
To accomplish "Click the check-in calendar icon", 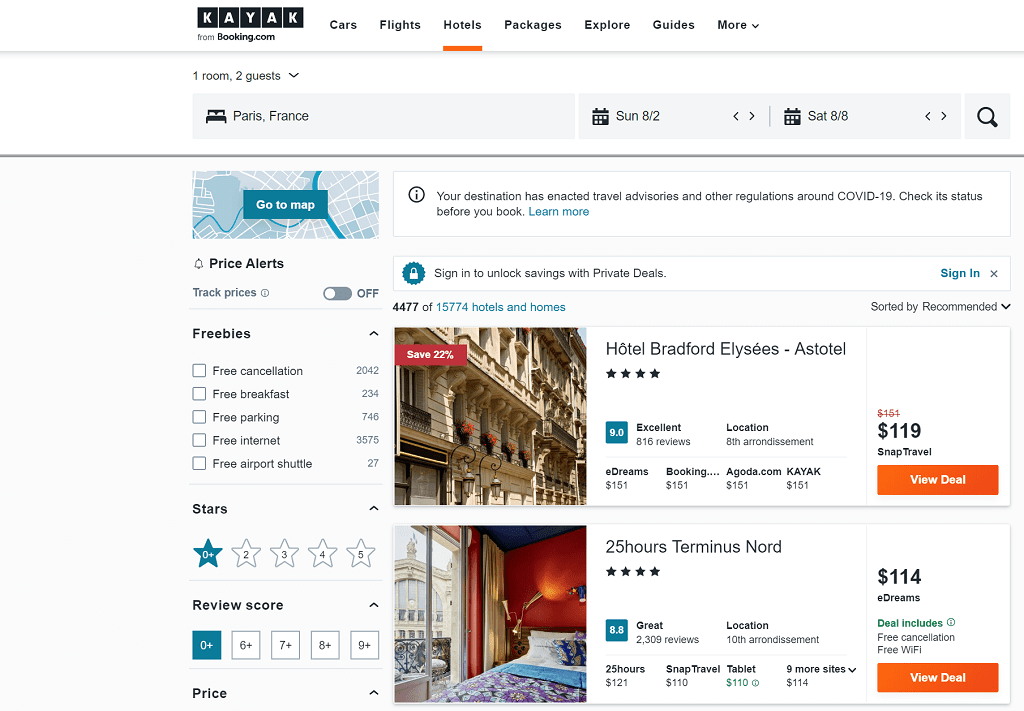I will pyautogui.click(x=600, y=116).
